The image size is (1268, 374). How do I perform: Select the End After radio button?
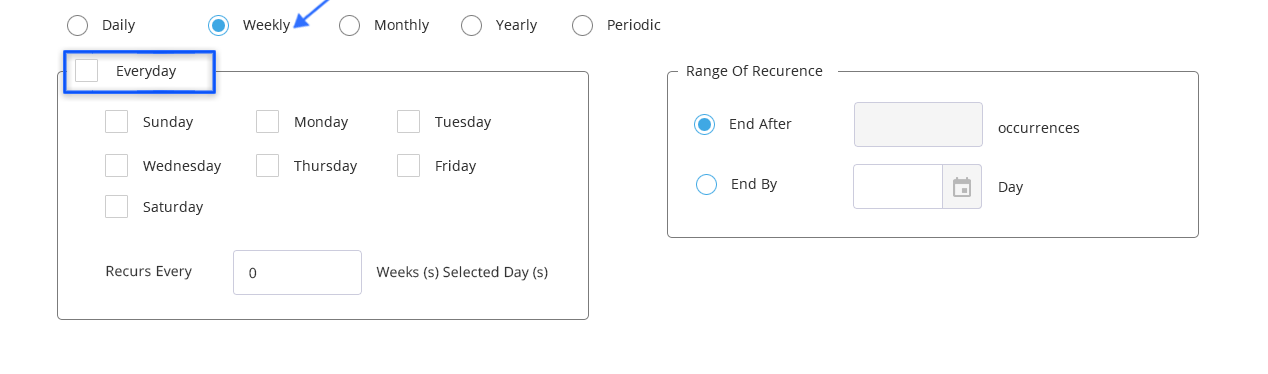point(705,124)
